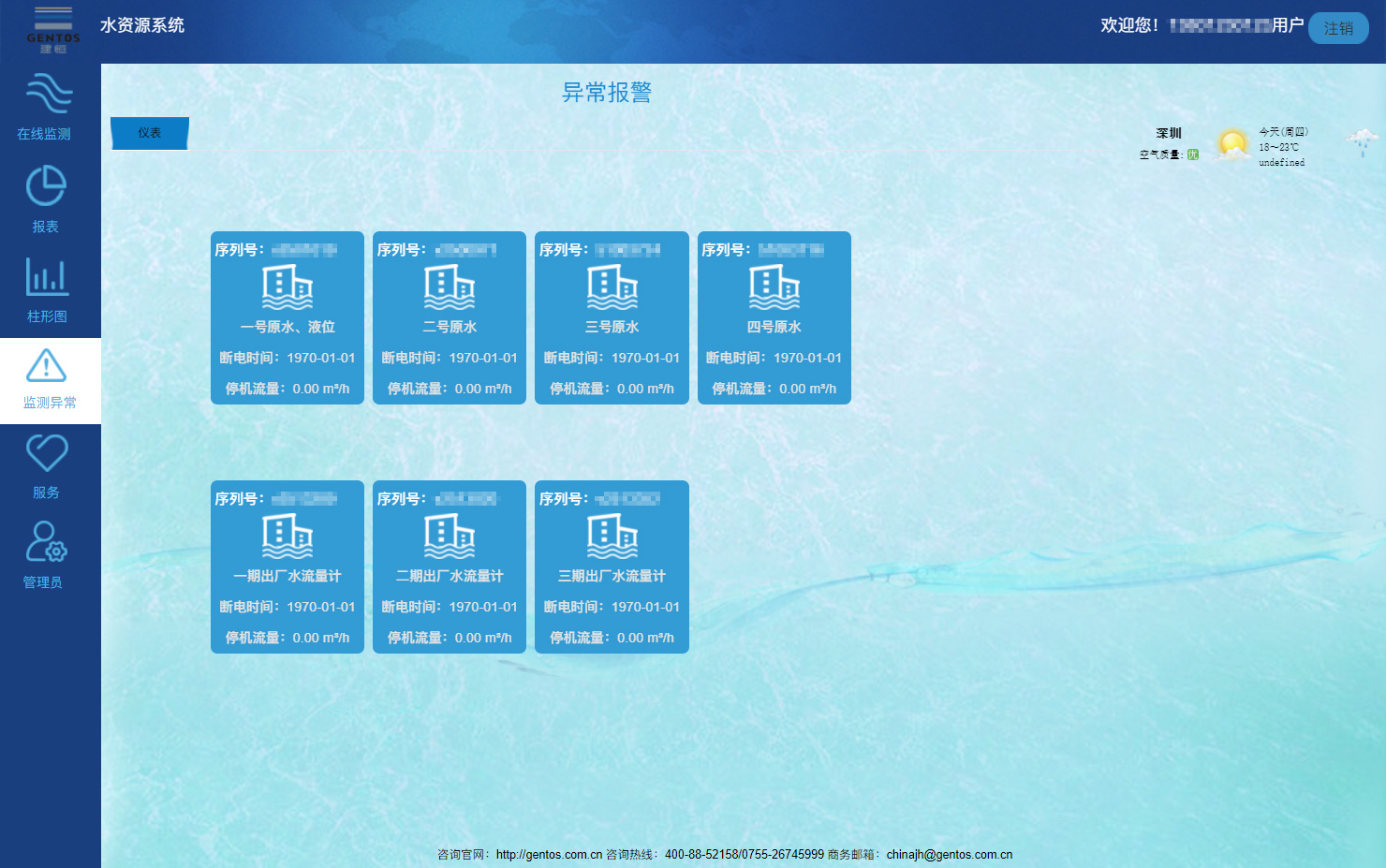1386x868 pixels.
Task: Click the 报表 pie chart icon
Action: coord(46,185)
